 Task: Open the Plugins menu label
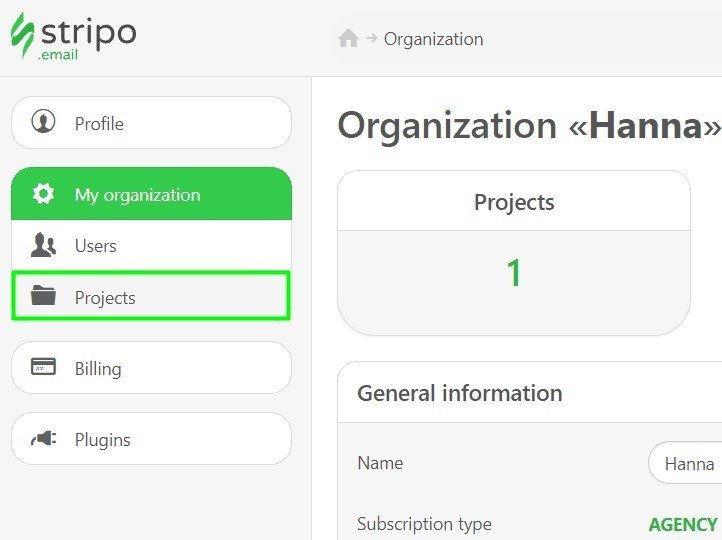[x=103, y=440]
